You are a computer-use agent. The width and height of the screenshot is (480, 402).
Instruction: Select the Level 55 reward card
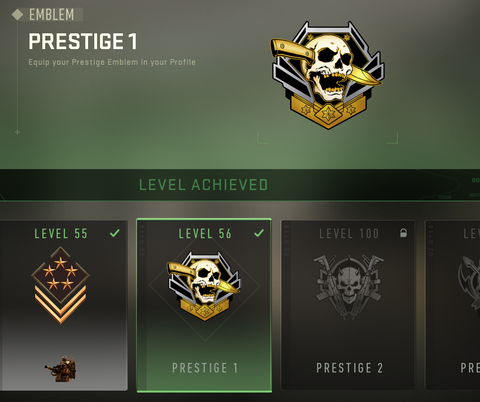(63, 305)
